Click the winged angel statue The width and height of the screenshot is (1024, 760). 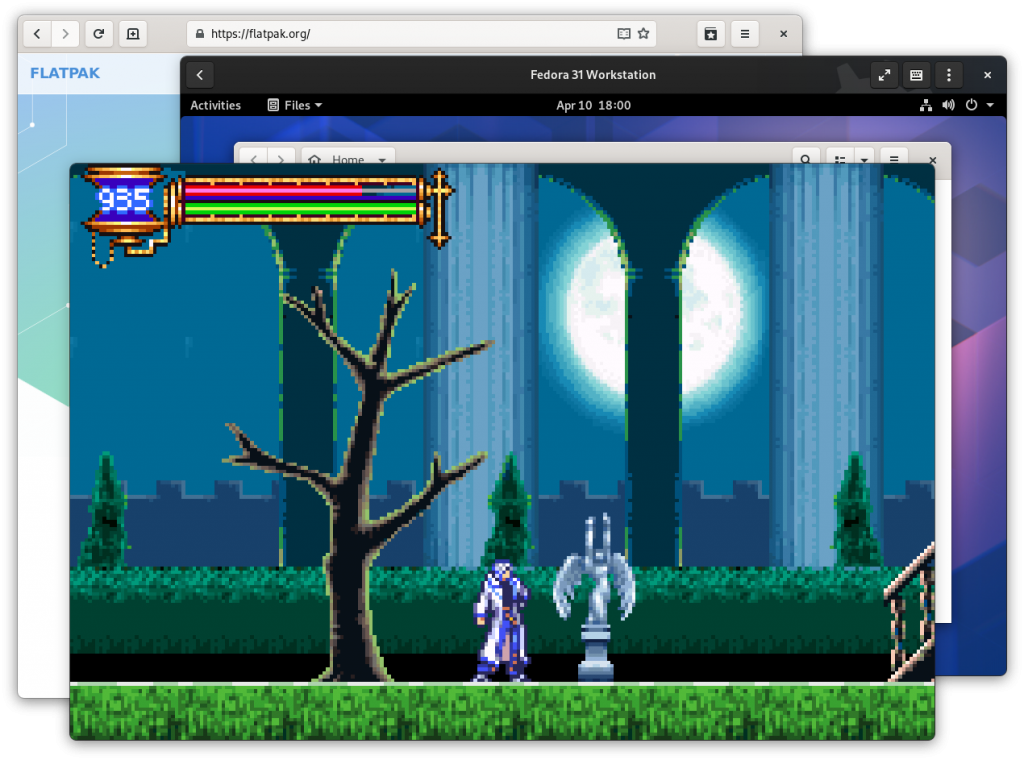point(594,597)
